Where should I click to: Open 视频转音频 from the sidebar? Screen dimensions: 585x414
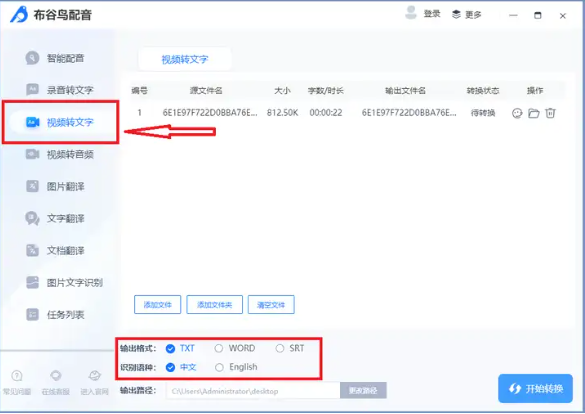click(60, 154)
